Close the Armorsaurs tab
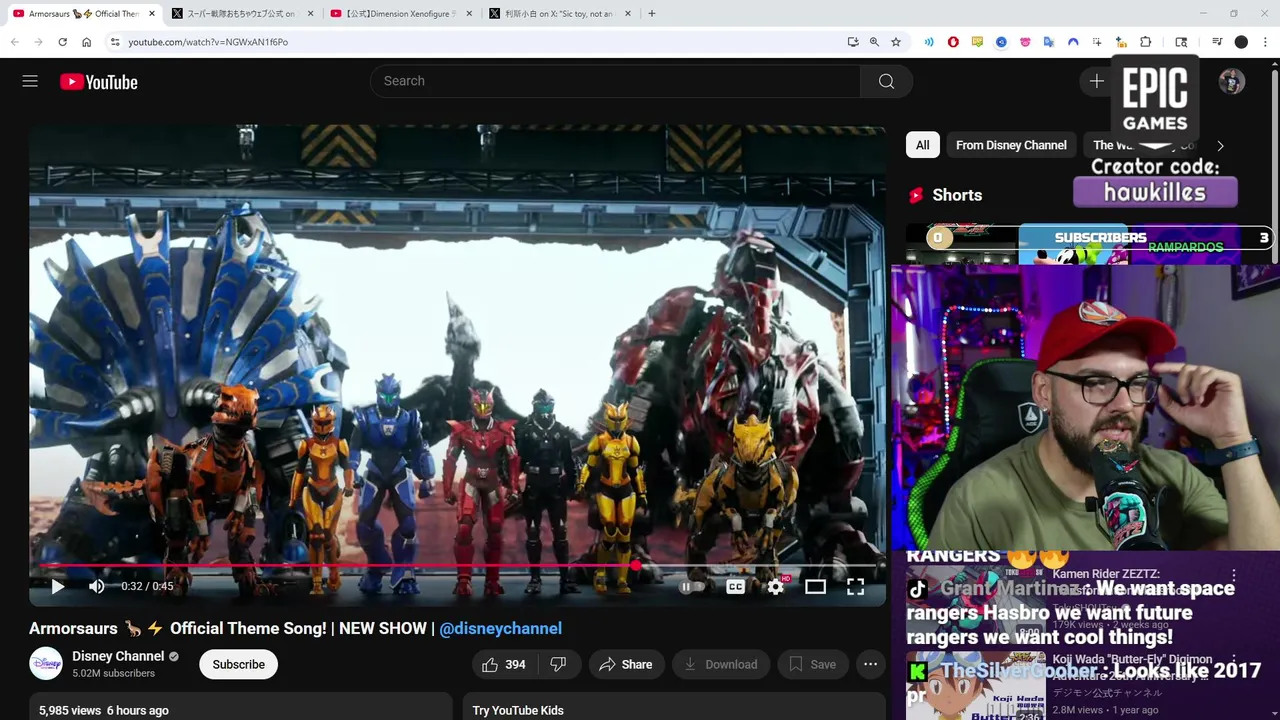 (152, 14)
